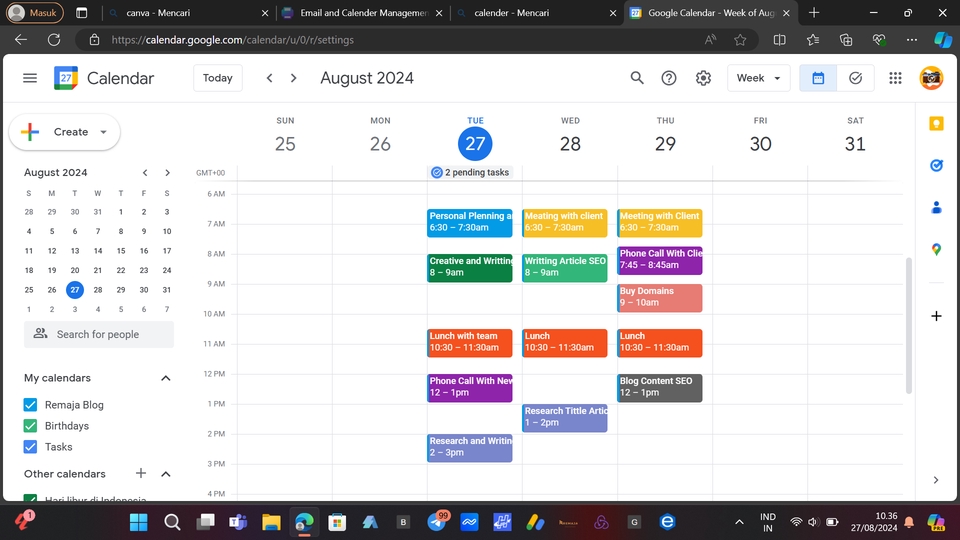Open Buy Domains event
The image size is (960, 540).
click(659, 298)
